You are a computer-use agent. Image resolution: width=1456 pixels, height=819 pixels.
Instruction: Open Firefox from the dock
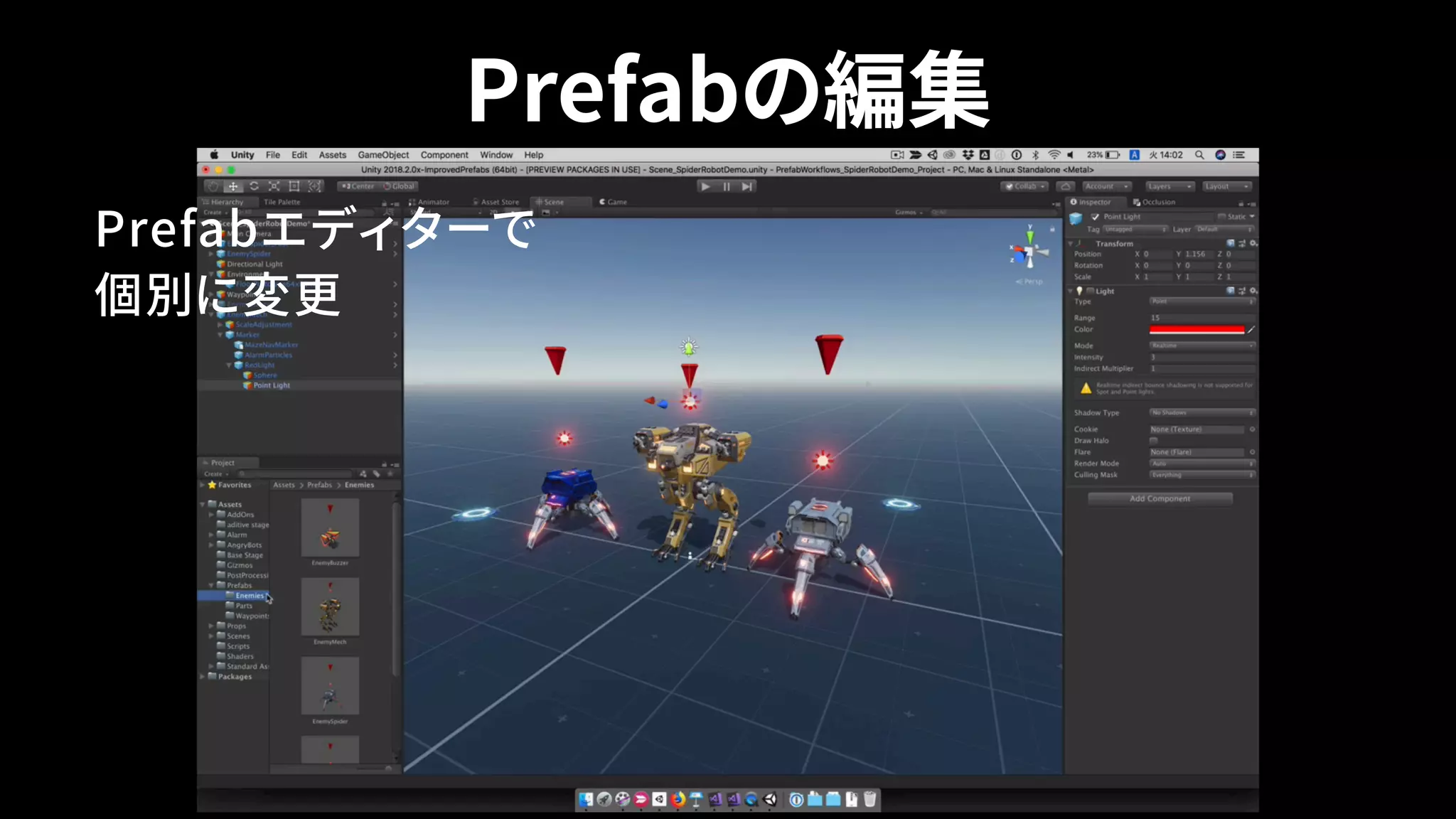click(678, 800)
